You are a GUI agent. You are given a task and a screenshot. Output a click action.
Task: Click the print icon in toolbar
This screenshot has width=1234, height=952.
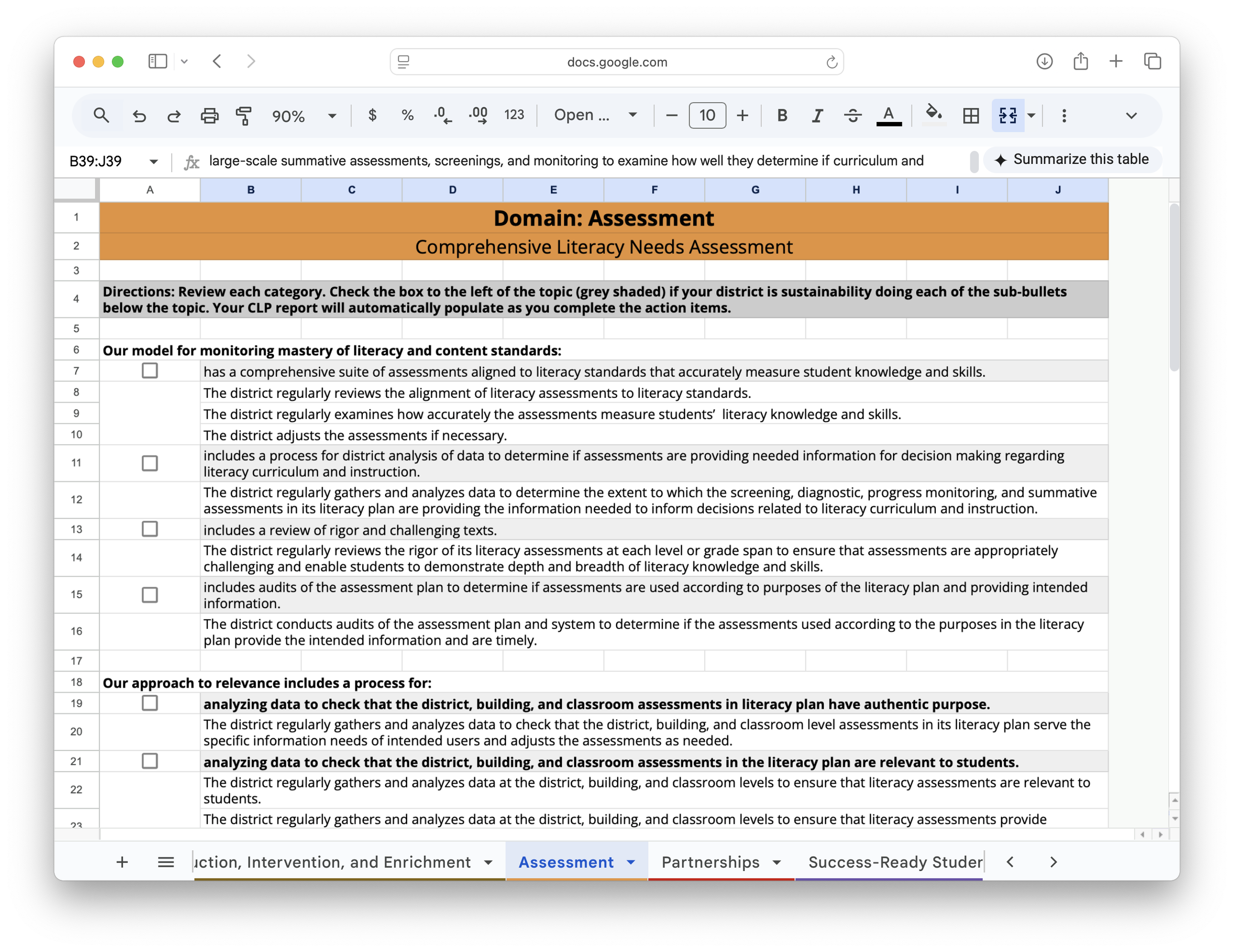pos(209,116)
